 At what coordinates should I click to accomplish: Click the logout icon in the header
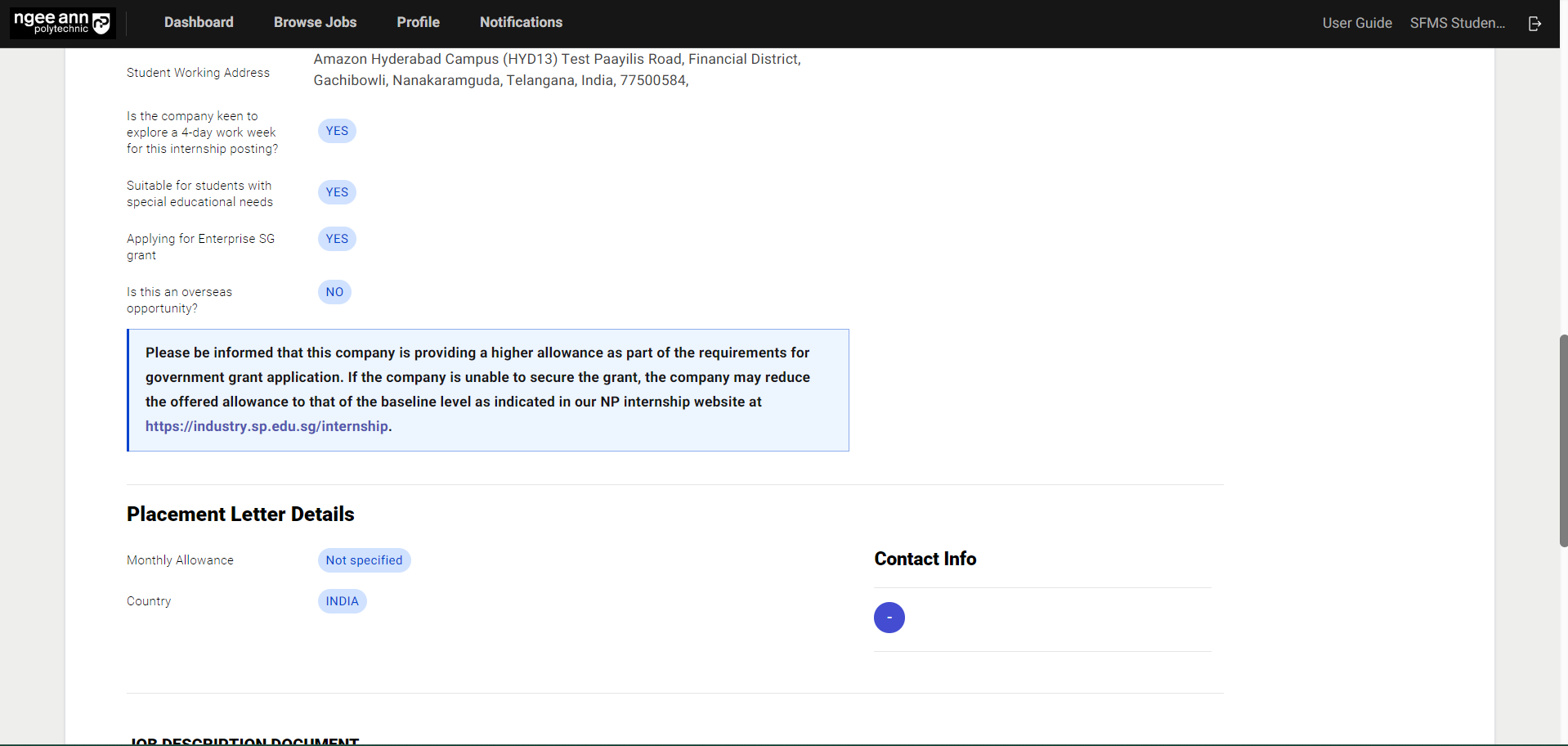(1534, 24)
